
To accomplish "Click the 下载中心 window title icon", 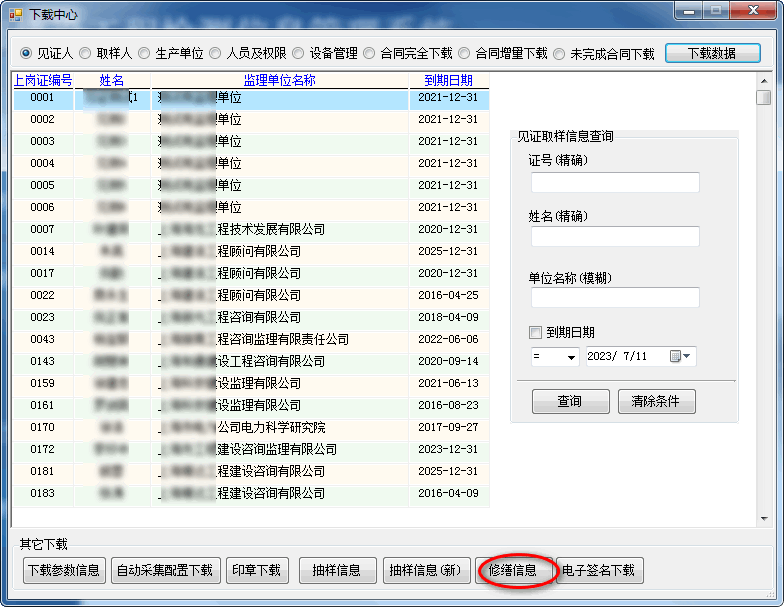I will click(16, 14).
